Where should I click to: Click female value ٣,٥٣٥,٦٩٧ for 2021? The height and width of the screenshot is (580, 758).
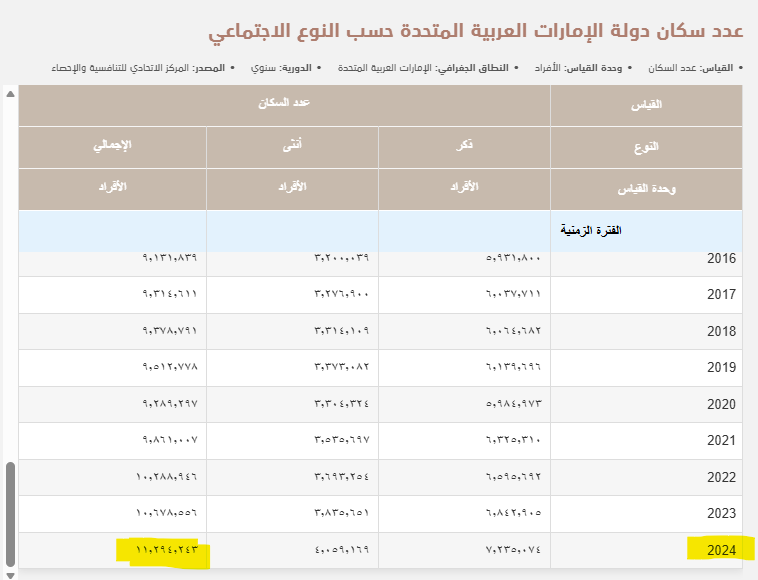342,441
